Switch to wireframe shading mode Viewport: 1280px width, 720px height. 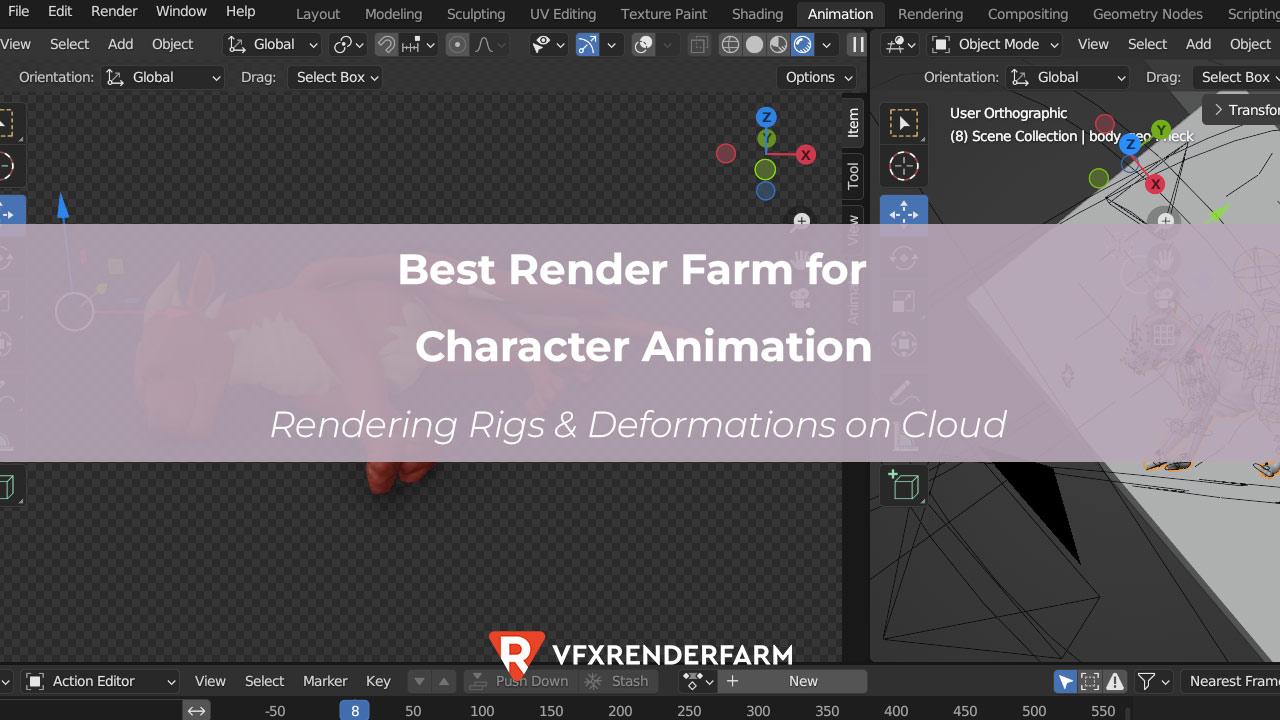[730, 44]
